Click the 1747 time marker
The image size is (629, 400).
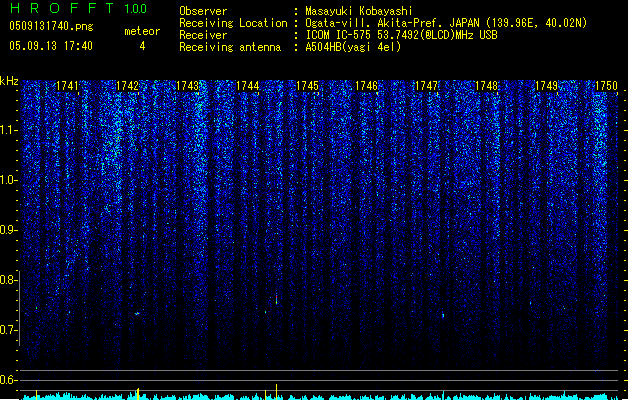pyautogui.click(x=426, y=86)
